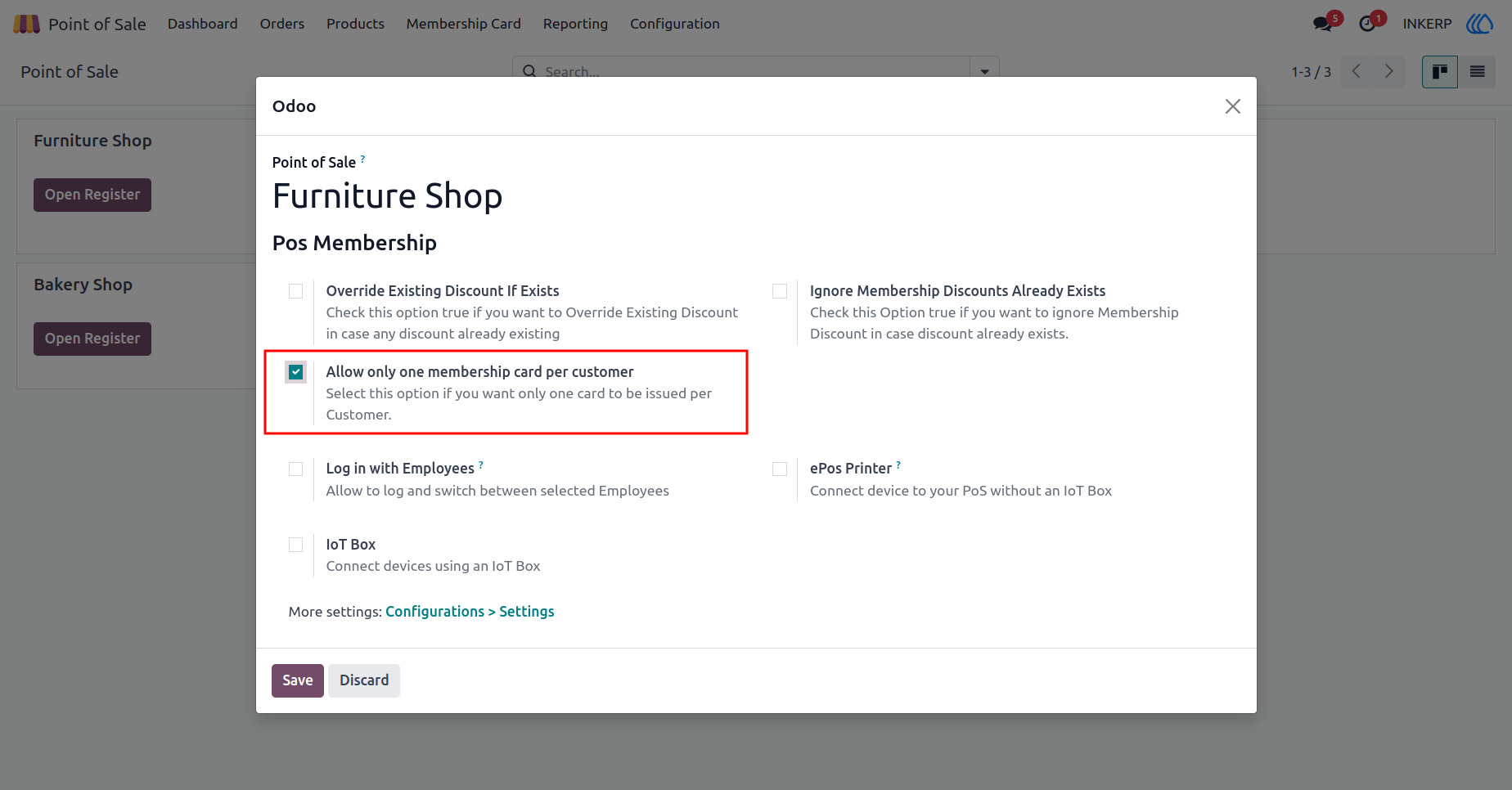Click the search magnifier icon
Viewport: 1512px width, 790px height.
[x=529, y=71]
